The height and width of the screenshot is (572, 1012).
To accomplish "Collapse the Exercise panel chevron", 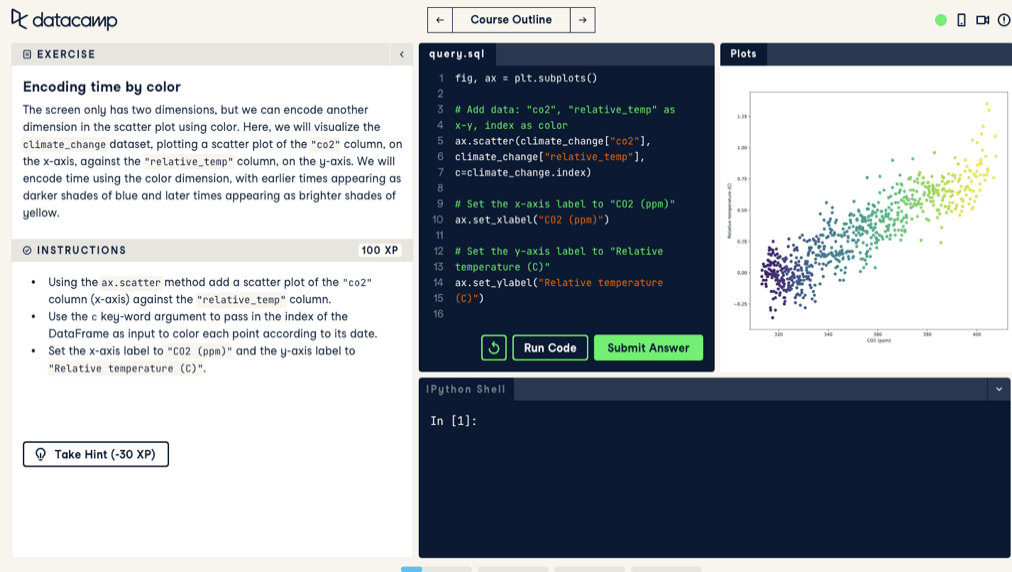I will pyautogui.click(x=401, y=54).
